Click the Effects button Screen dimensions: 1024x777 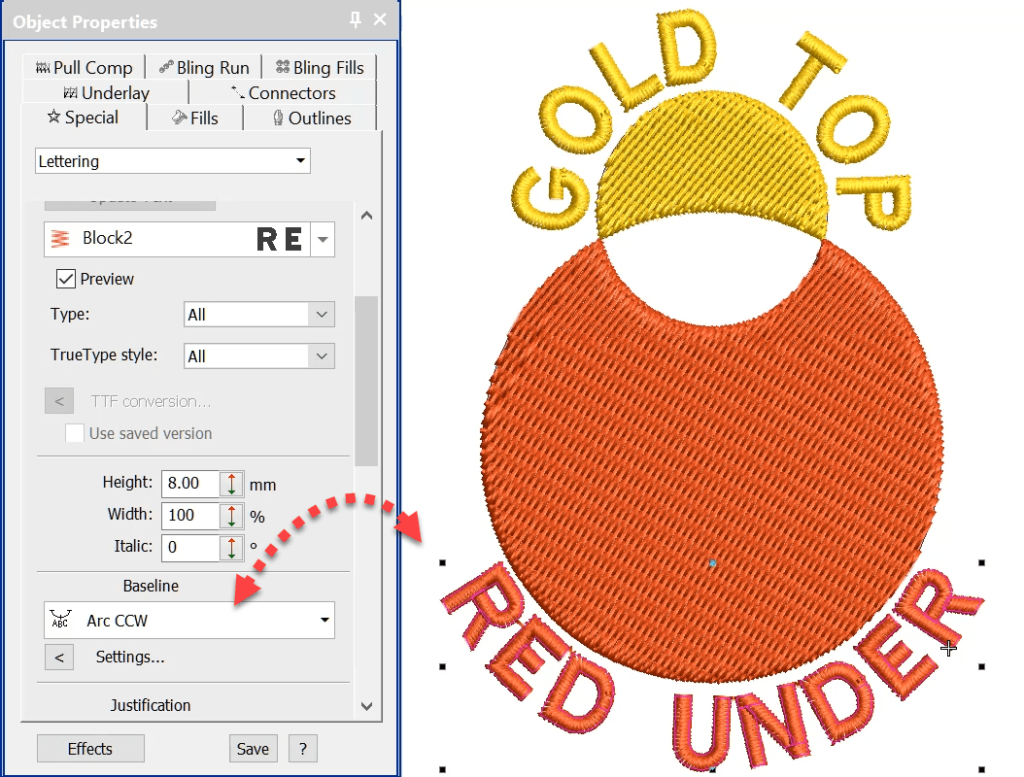pyautogui.click(x=90, y=748)
